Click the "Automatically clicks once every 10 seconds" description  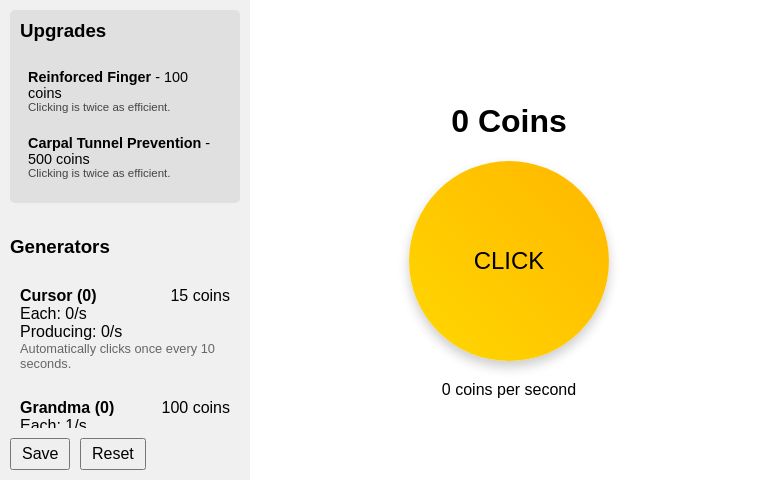click(116, 356)
